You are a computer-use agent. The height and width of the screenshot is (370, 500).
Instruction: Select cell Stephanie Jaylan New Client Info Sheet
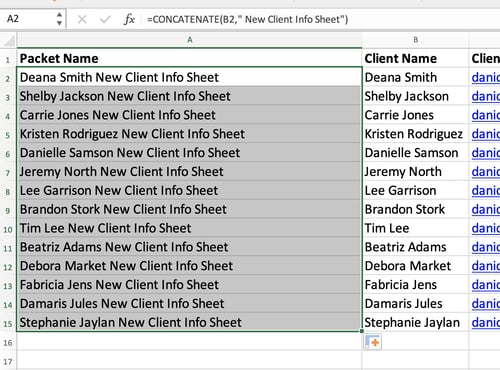tap(189, 322)
